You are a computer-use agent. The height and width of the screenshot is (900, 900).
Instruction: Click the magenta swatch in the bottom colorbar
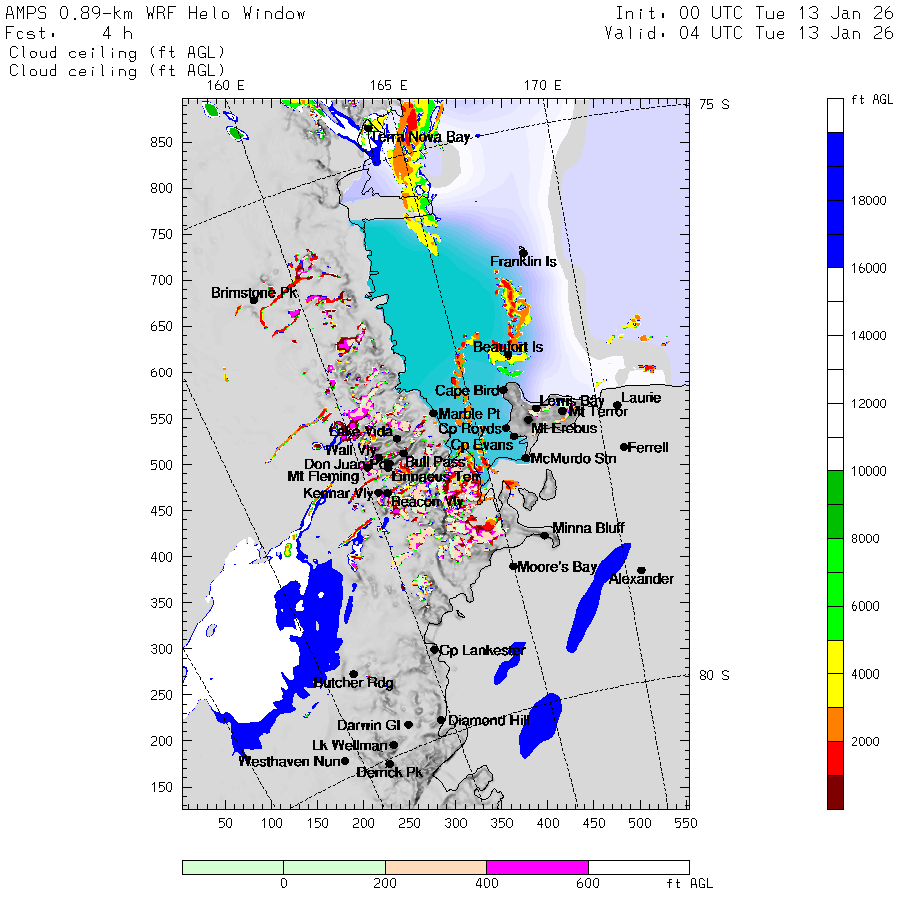[537, 867]
